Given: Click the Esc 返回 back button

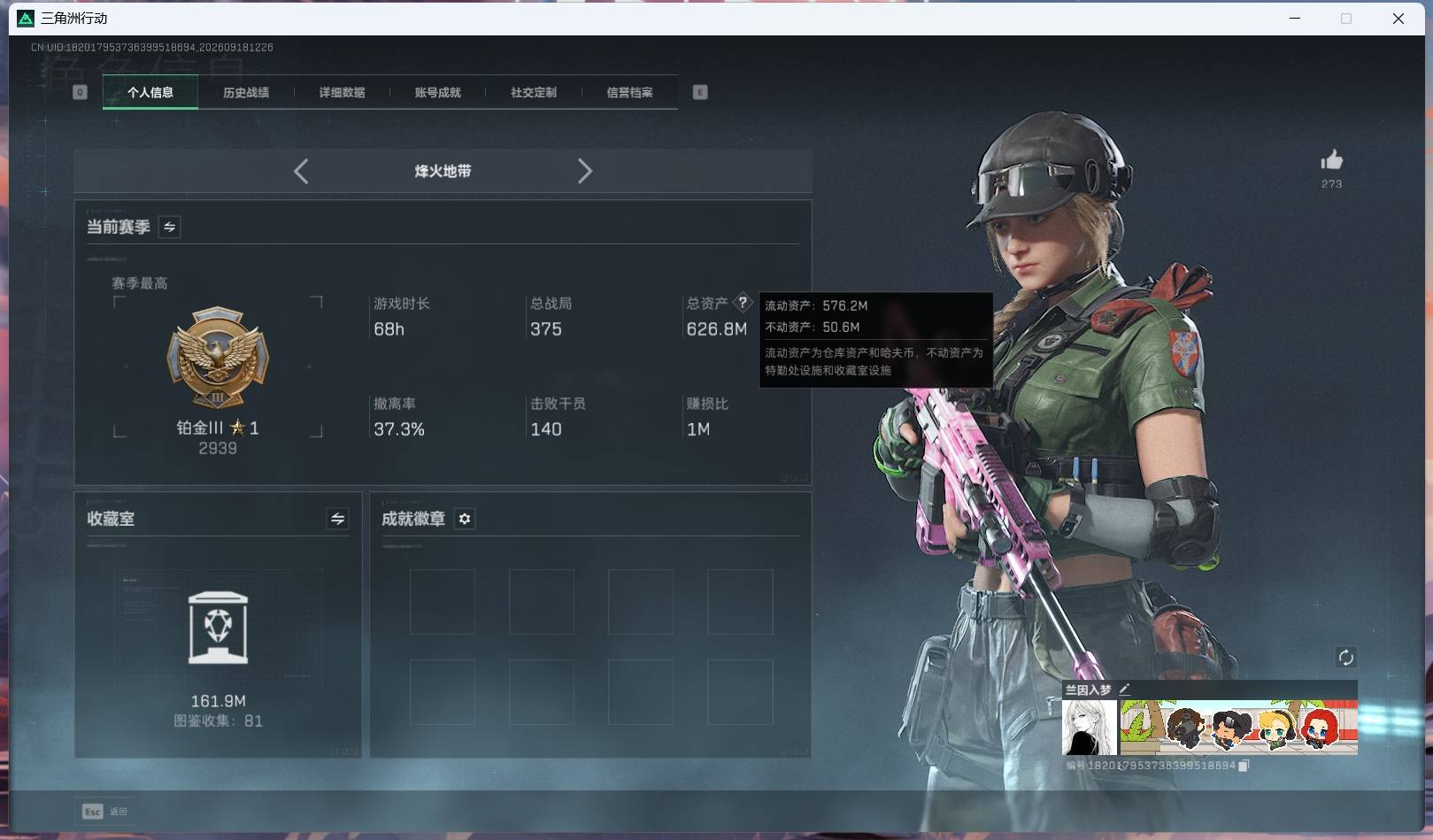Looking at the screenshot, I should point(105,811).
